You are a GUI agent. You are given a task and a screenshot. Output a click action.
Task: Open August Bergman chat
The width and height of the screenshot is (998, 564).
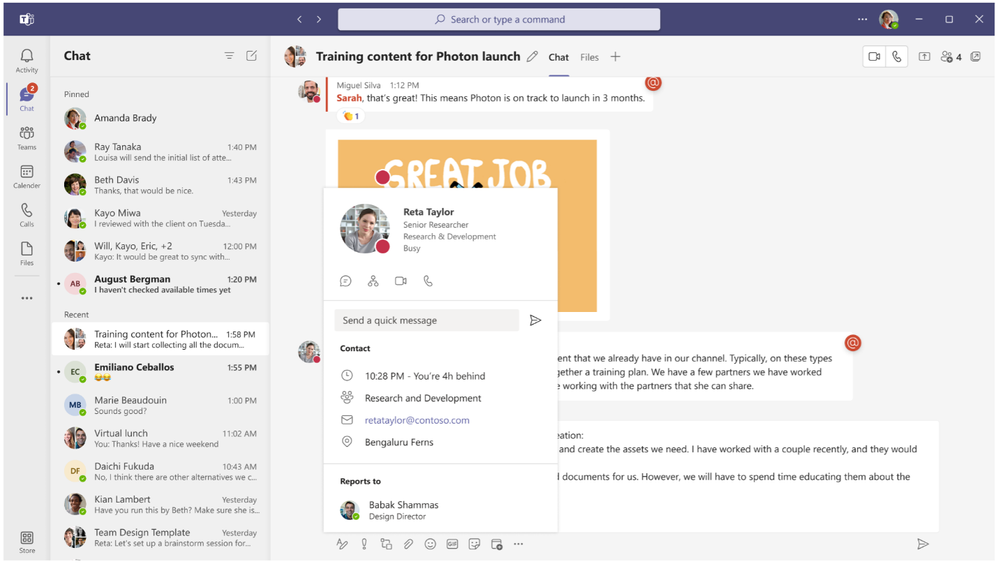click(160, 284)
